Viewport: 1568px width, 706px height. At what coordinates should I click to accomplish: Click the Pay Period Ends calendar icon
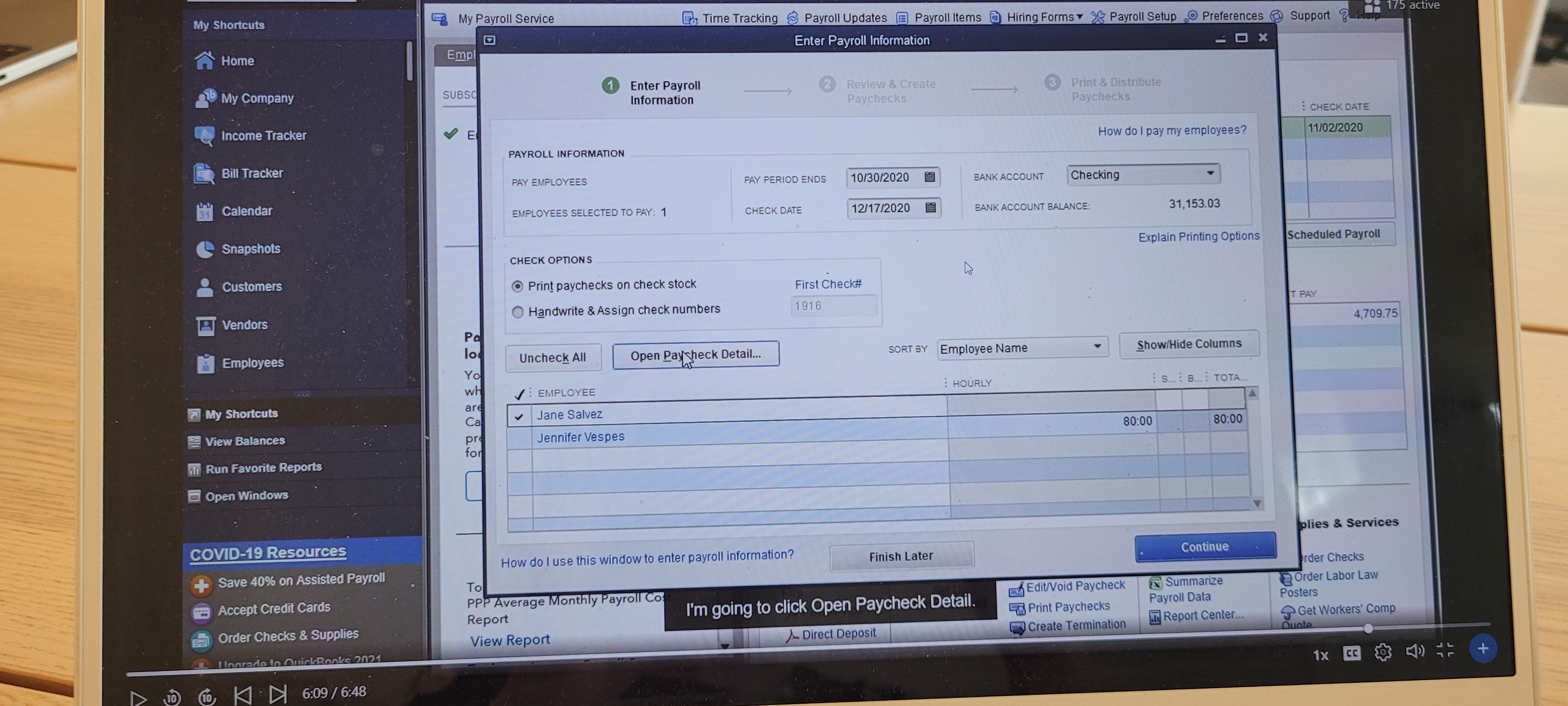pos(929,177)
